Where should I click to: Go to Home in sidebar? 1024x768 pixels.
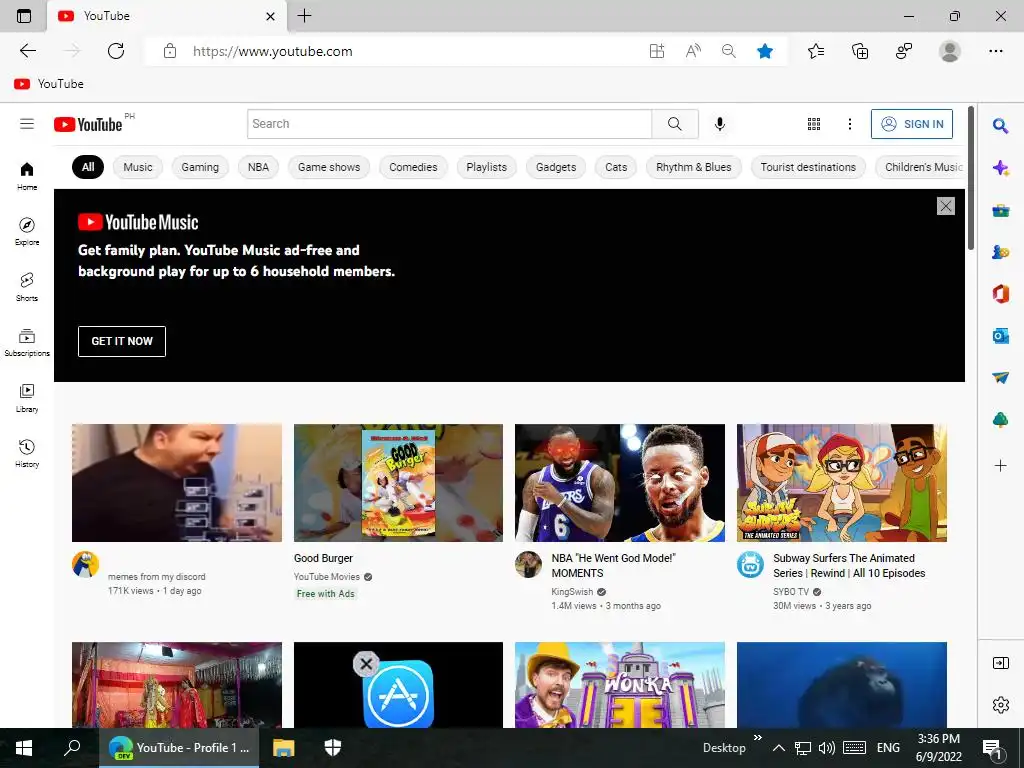tap(27, 176)
